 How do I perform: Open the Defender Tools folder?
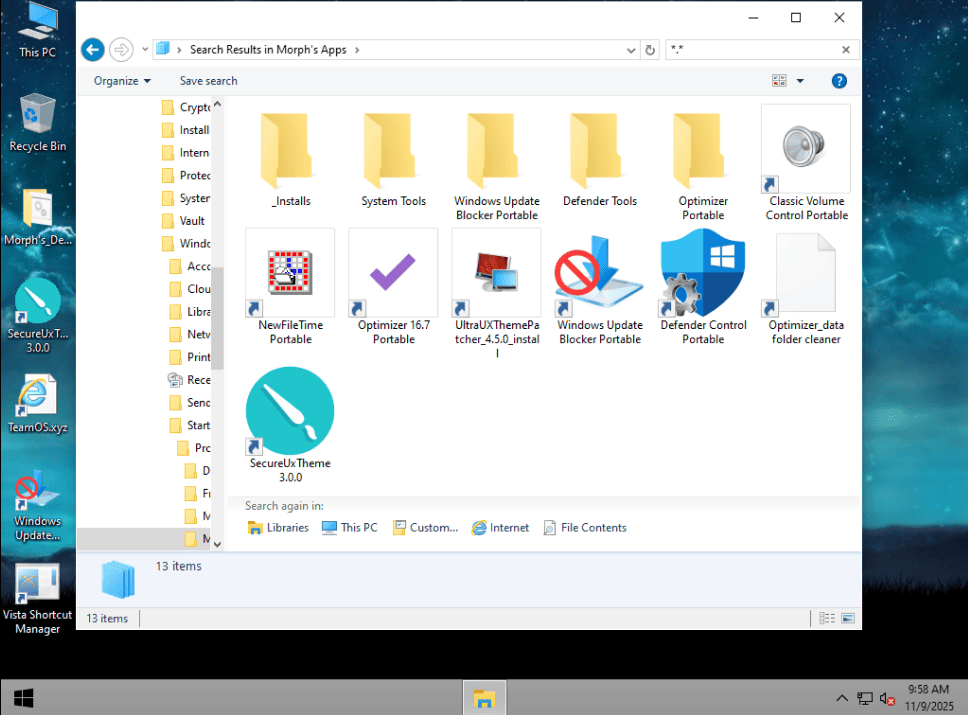coord(599,159)
